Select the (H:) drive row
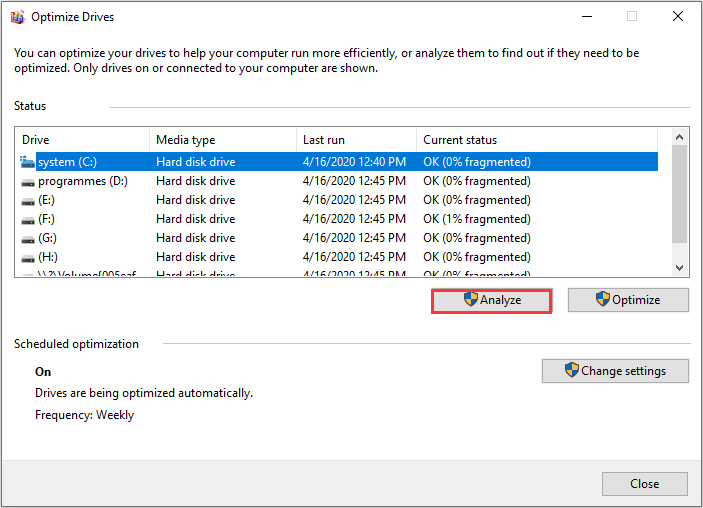The image size is (703, 508). pos(337,257)
